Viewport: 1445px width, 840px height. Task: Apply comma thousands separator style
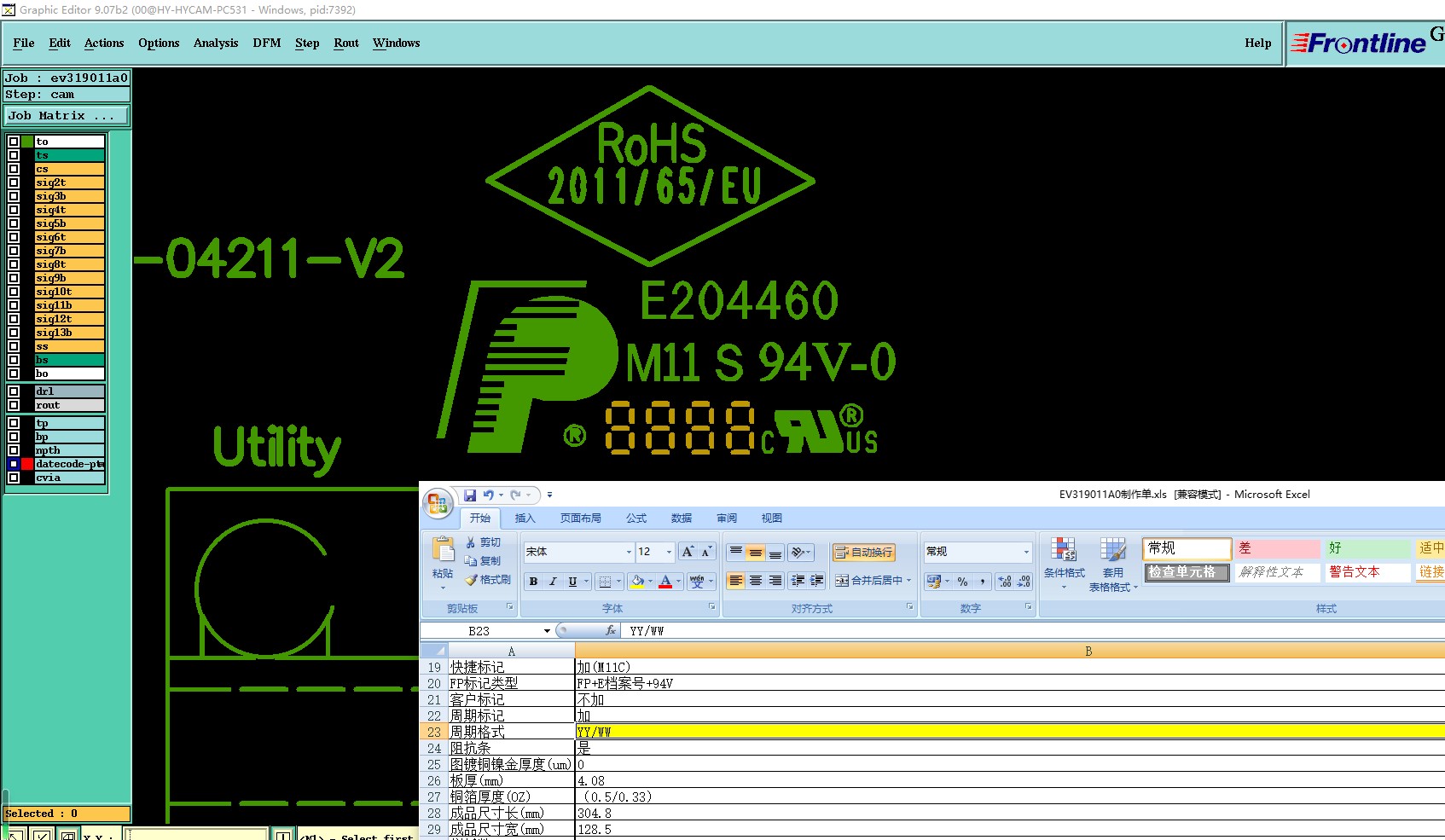point(983,582)
